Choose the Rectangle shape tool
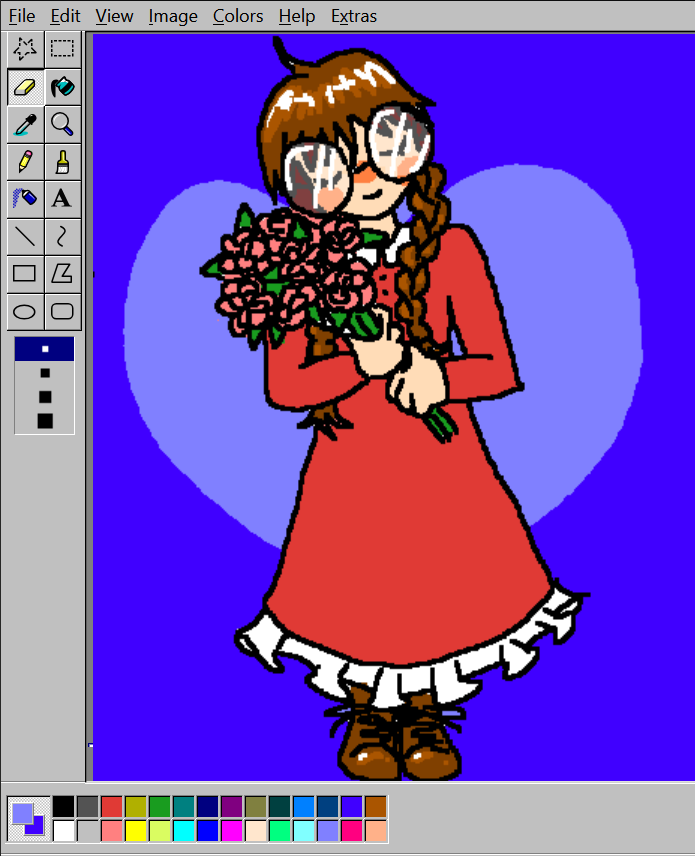 [x=25, y=274]
